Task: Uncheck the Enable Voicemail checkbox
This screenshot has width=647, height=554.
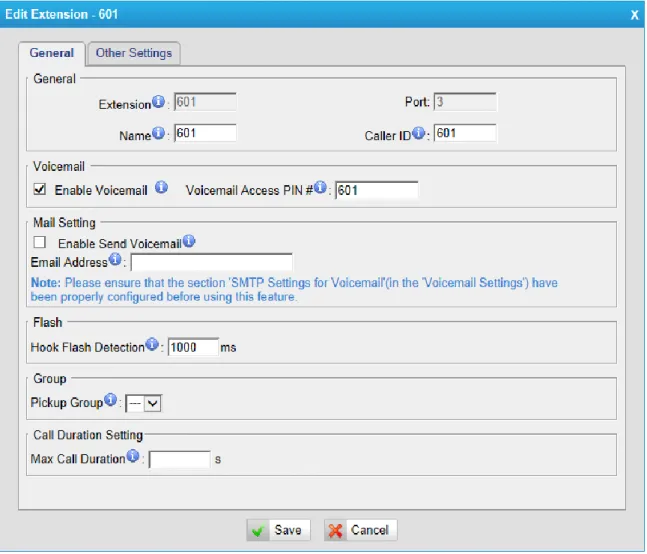Action: click(x=40, y=189)
